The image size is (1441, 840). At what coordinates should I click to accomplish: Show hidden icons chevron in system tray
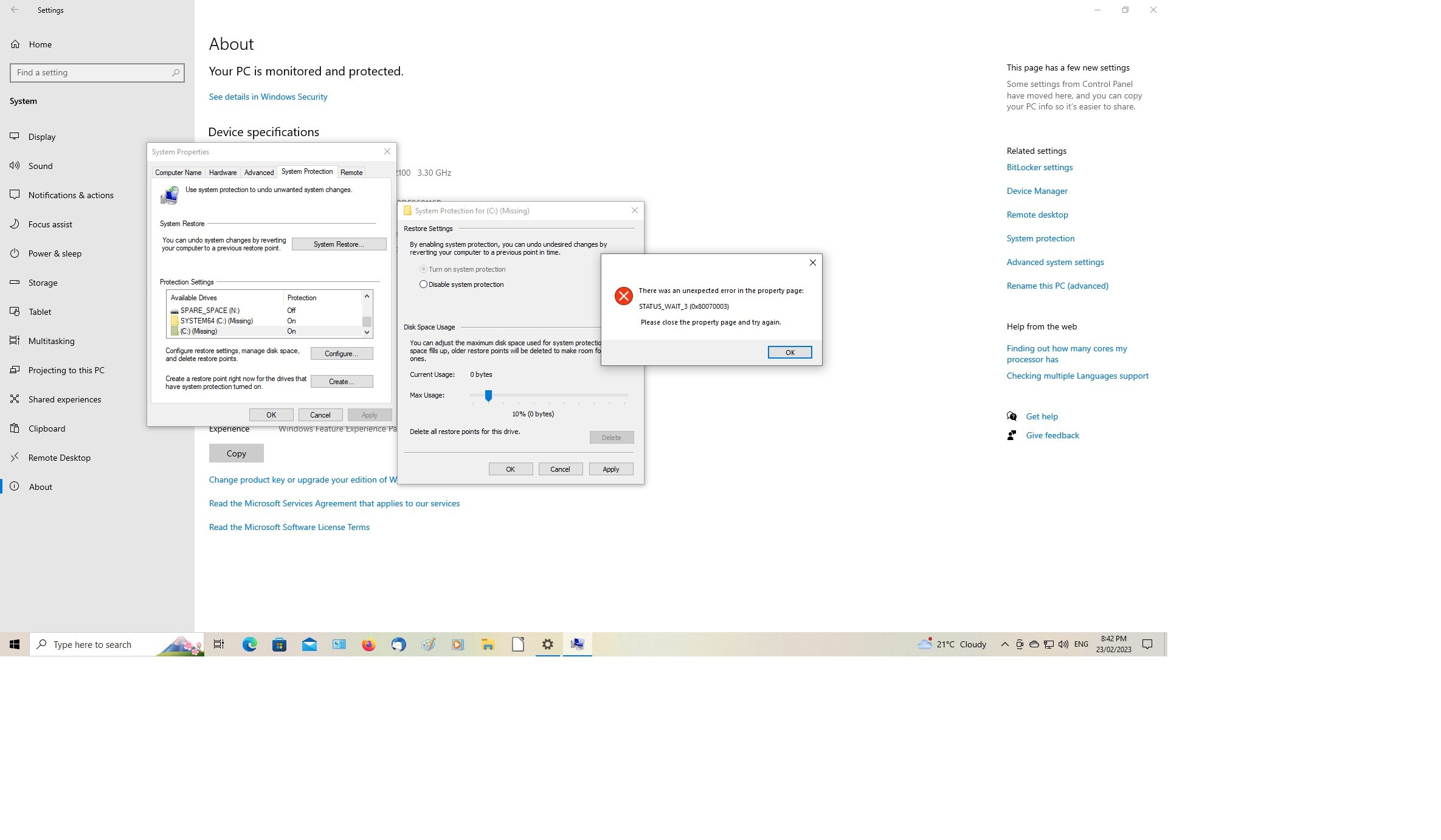1004,644
